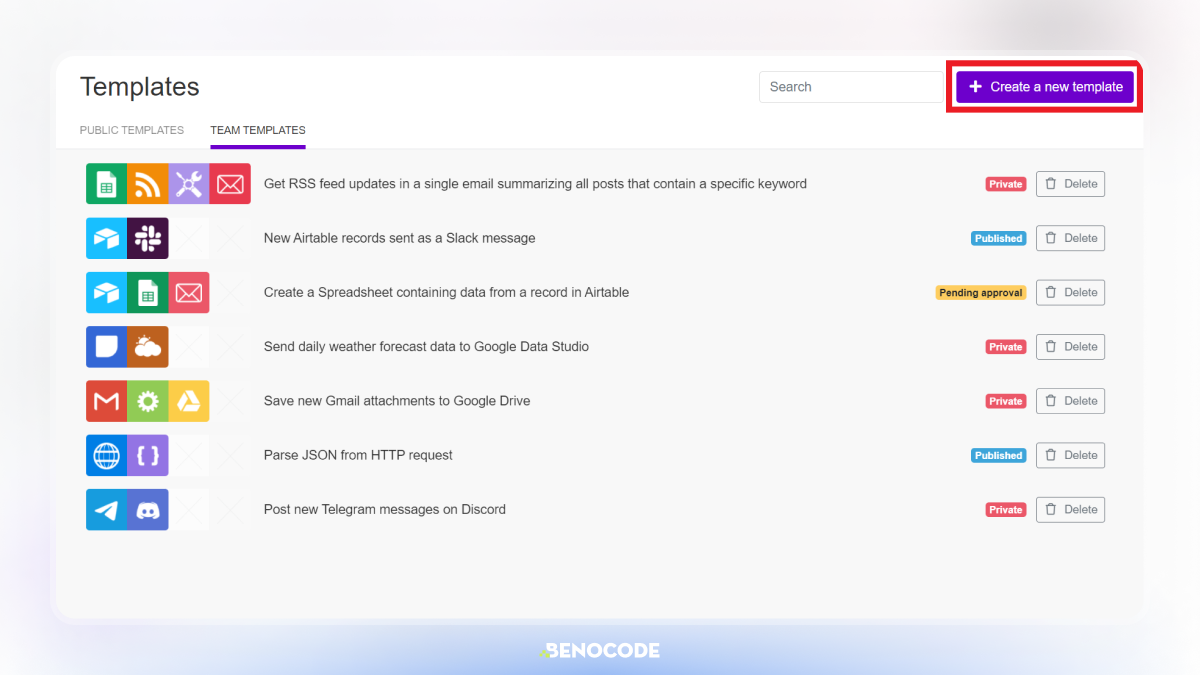Screen dimensions: 1200x675
Task: Open 'Get RSS feed updates in a single email' template
Action: tap(535, 184)
